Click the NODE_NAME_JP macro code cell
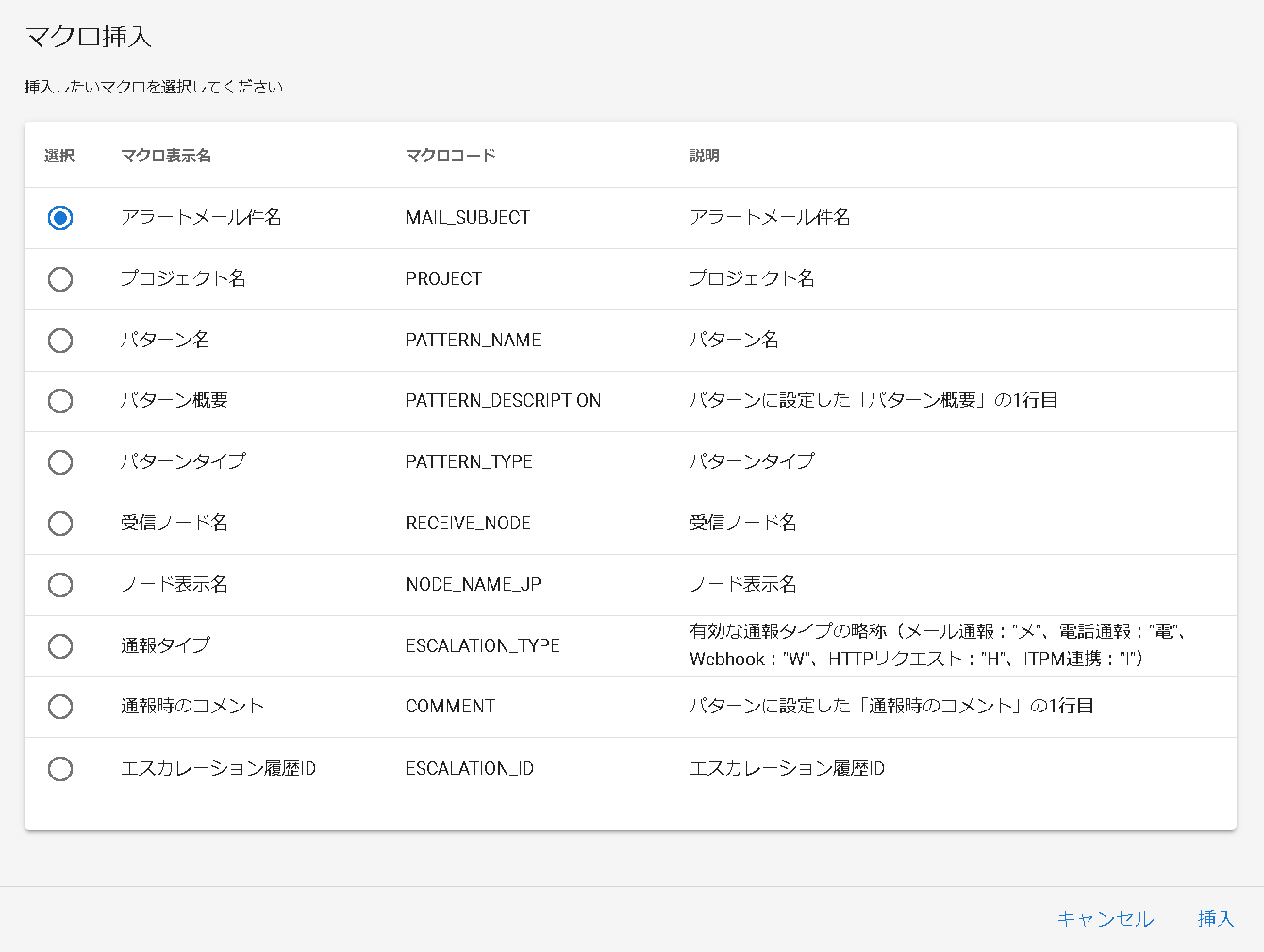Image resolution: width=1264 pixels, height=952 pixels. [474, 585]
